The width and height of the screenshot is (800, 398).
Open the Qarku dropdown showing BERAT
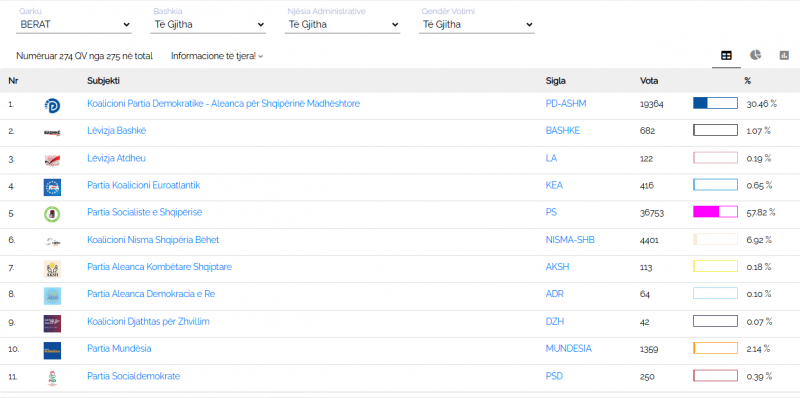pyautogui.click(x=74, y=24)
